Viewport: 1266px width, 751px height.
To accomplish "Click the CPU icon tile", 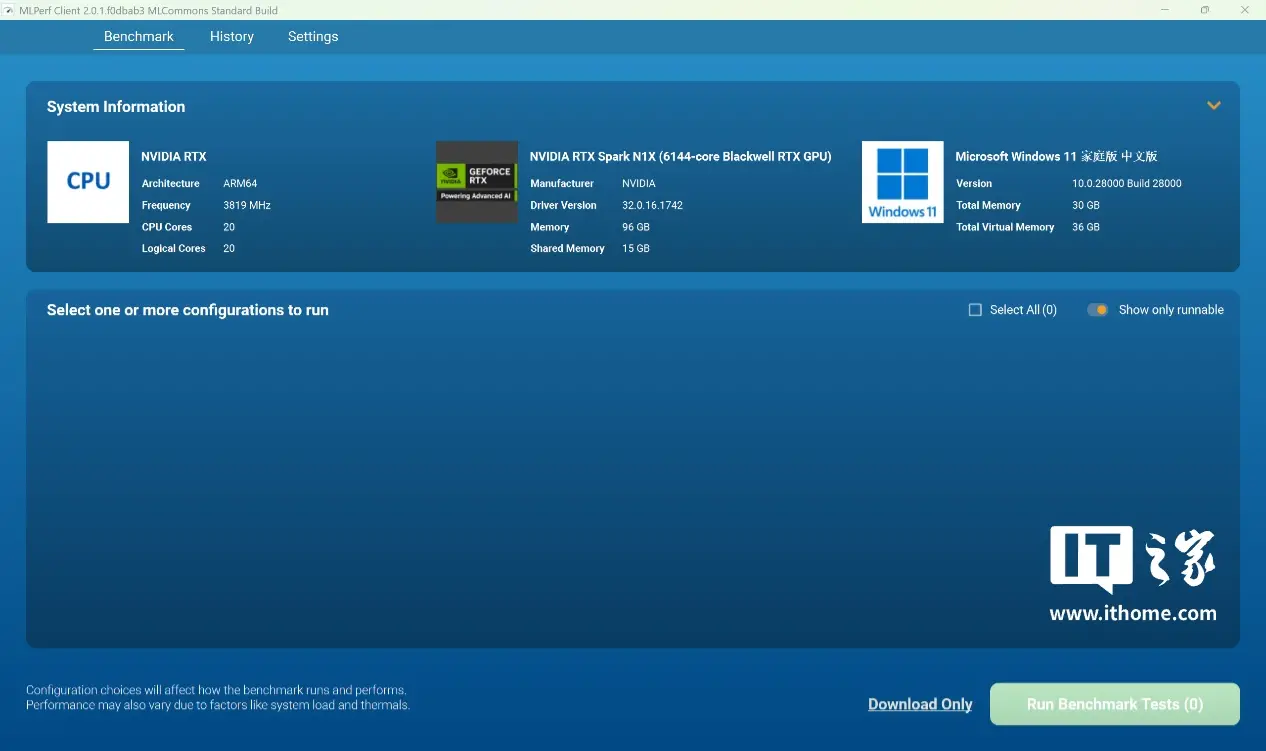I will (88, 182).
